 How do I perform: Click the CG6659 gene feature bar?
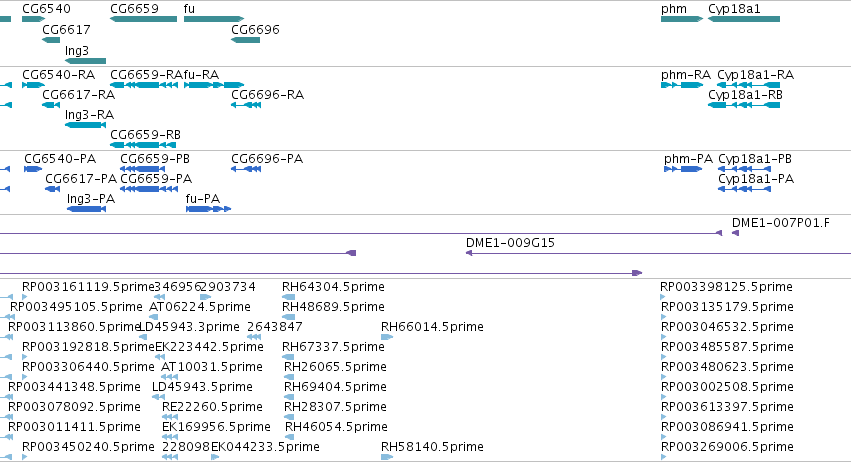click(143, 19)
